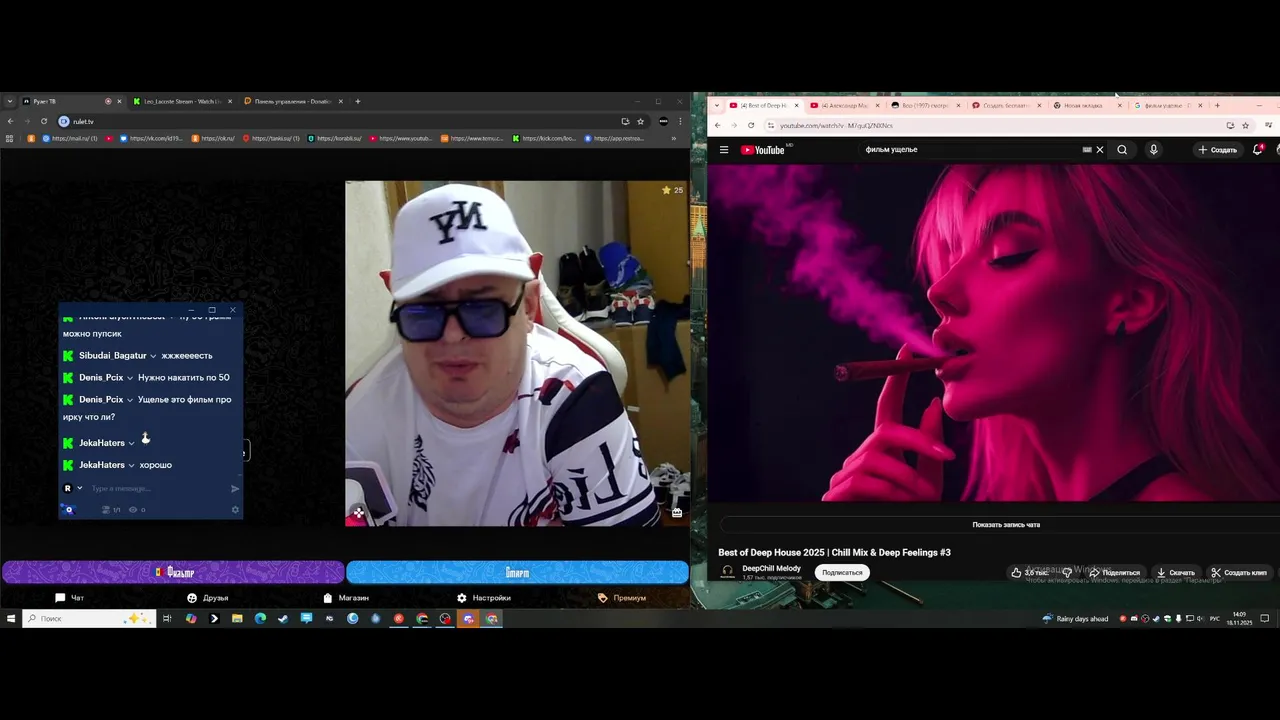Open the Rainy days ahead weather widget
Screen dimensions: 1280x720
pos(1075,619)
